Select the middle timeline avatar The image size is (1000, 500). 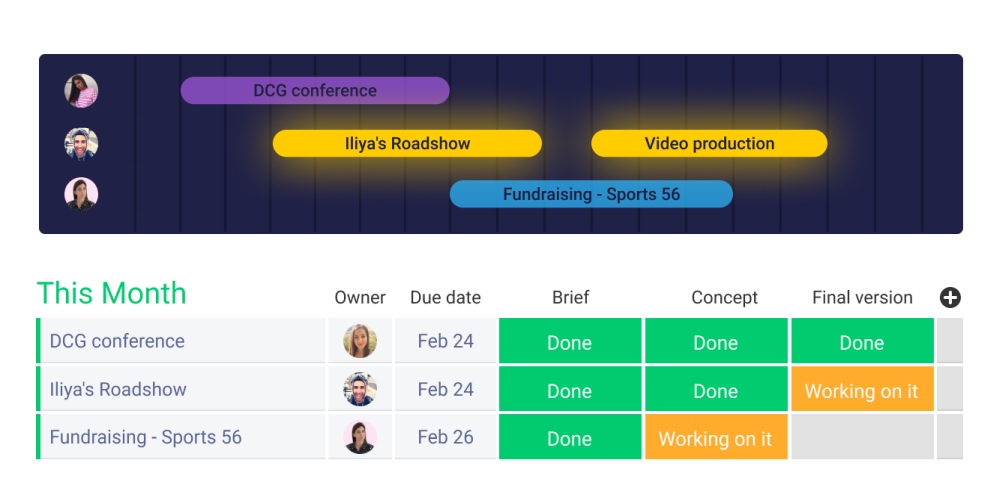81,143
